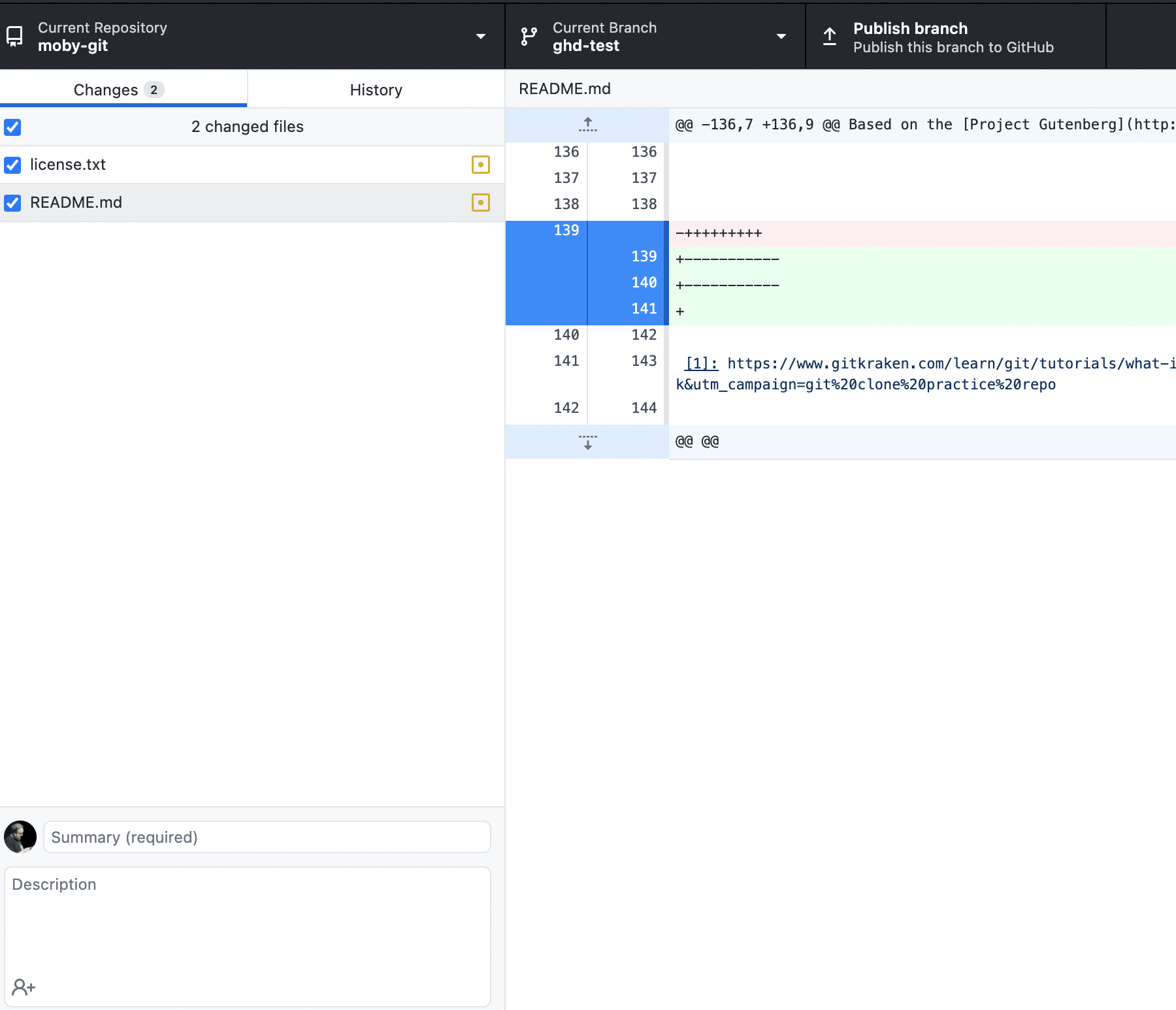Uncheck README.md from the commit
Image resolution: width=1176 pixels, height=1010 pixels.
(12, 203)
